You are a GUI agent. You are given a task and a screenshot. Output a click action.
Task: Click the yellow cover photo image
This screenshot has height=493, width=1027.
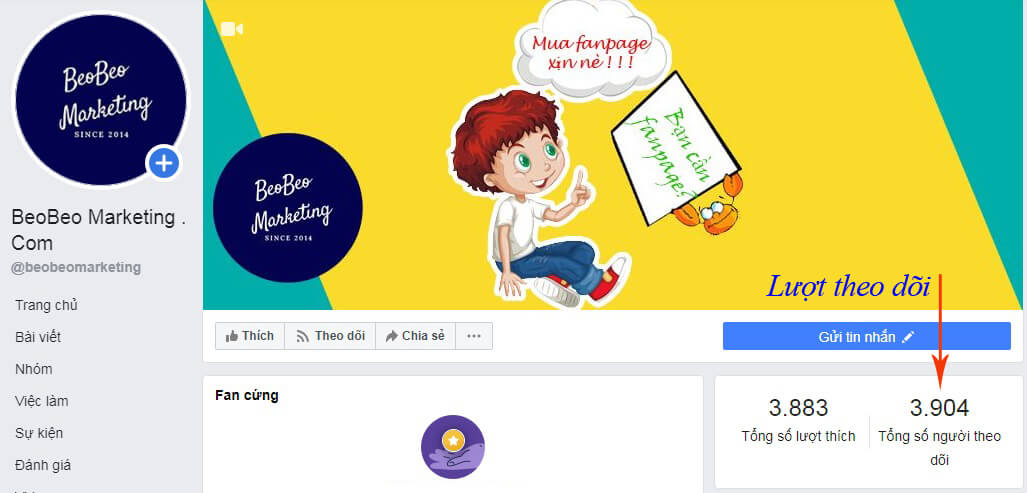pos(612,155)
